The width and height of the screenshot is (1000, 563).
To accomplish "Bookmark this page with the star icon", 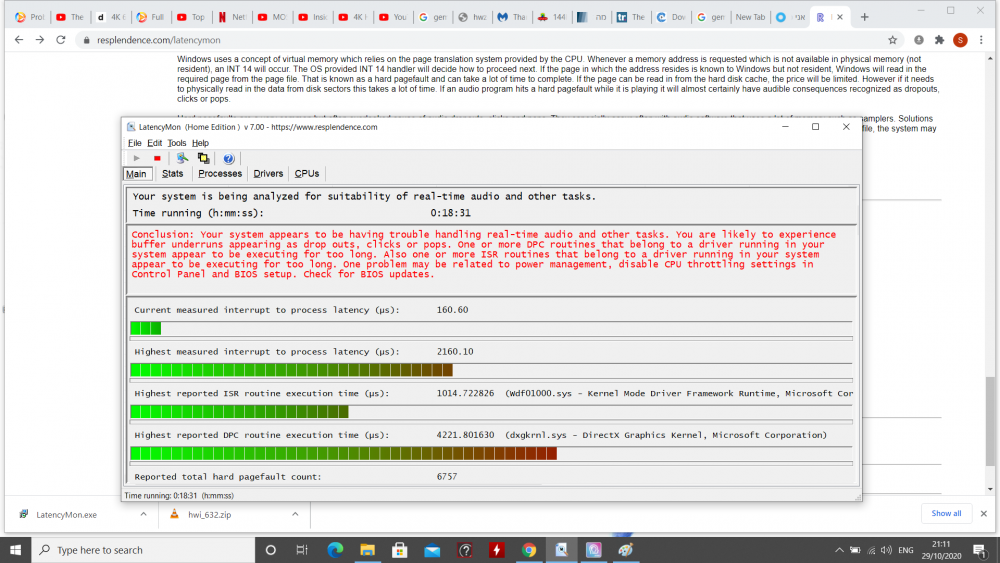I will (892, 40).
